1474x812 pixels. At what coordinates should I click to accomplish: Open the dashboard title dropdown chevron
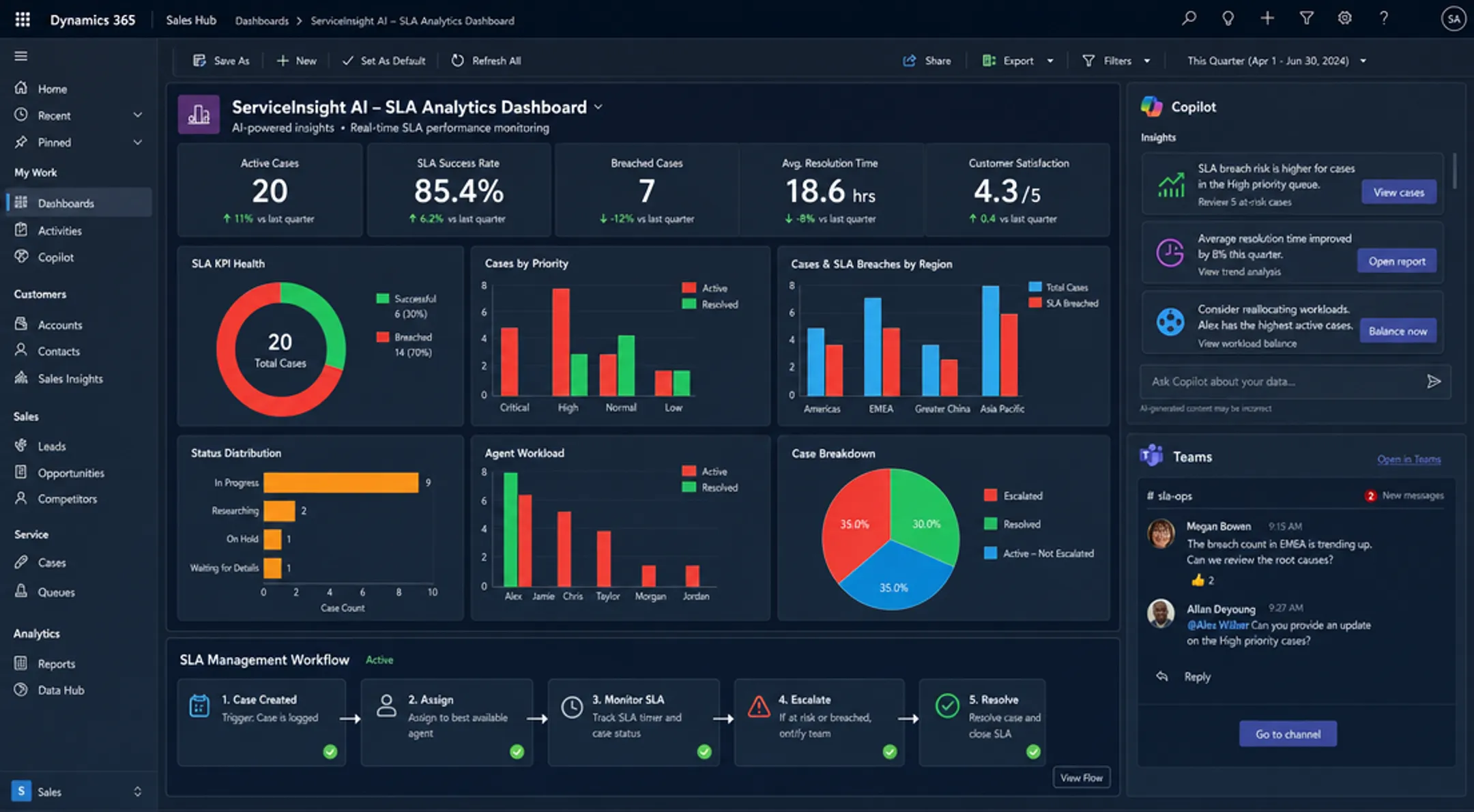tap(598, 107)
